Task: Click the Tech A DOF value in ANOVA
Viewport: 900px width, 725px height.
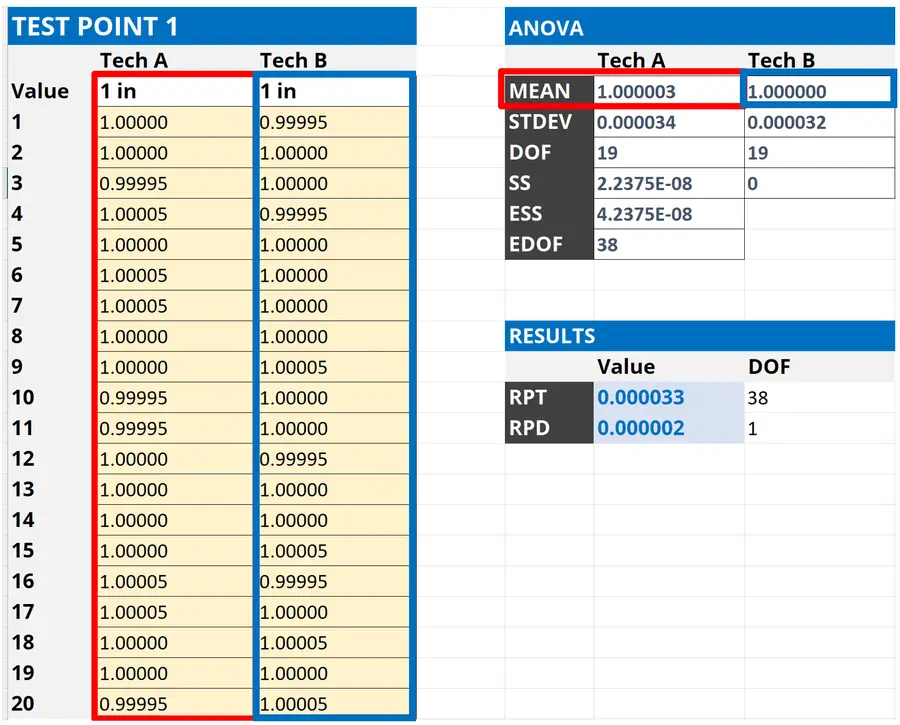Action: tap(669, 153)
